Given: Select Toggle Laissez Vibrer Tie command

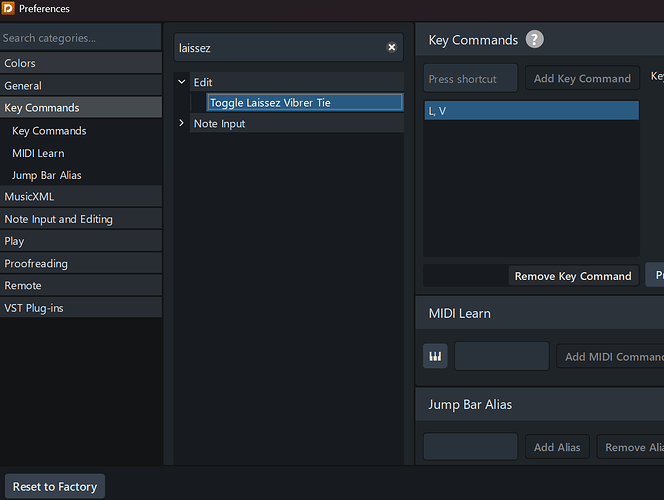Looking at the screenshot, I should click(304, 103).
